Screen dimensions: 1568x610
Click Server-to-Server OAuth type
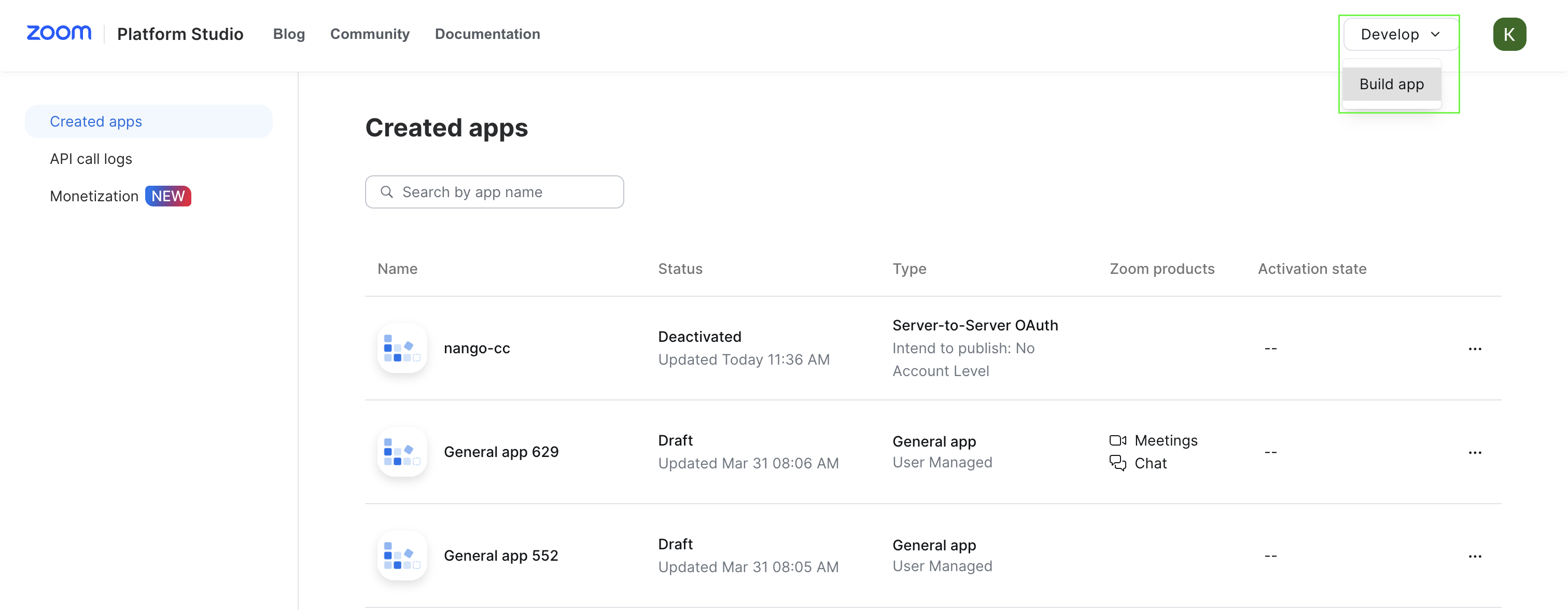click(975, 325)
